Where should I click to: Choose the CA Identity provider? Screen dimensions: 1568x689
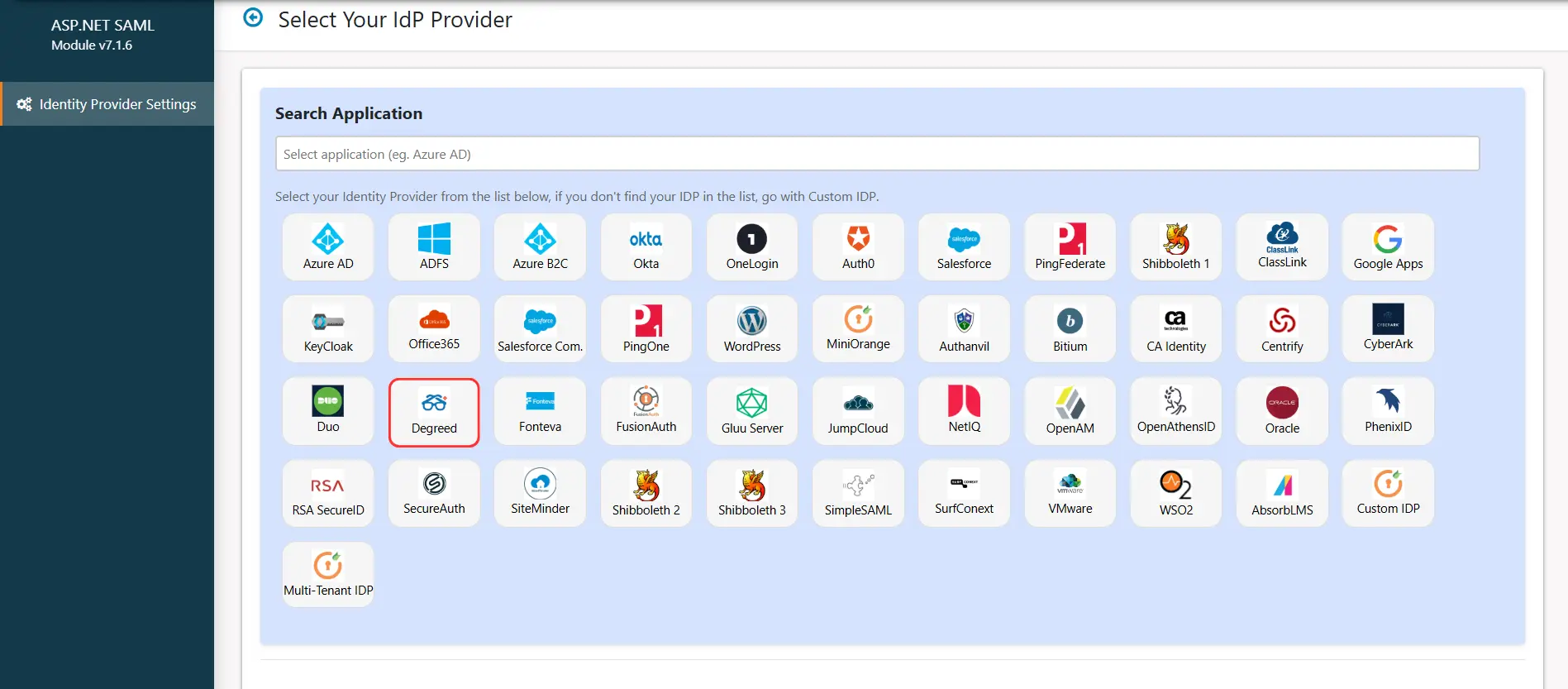coord(1176,328)
